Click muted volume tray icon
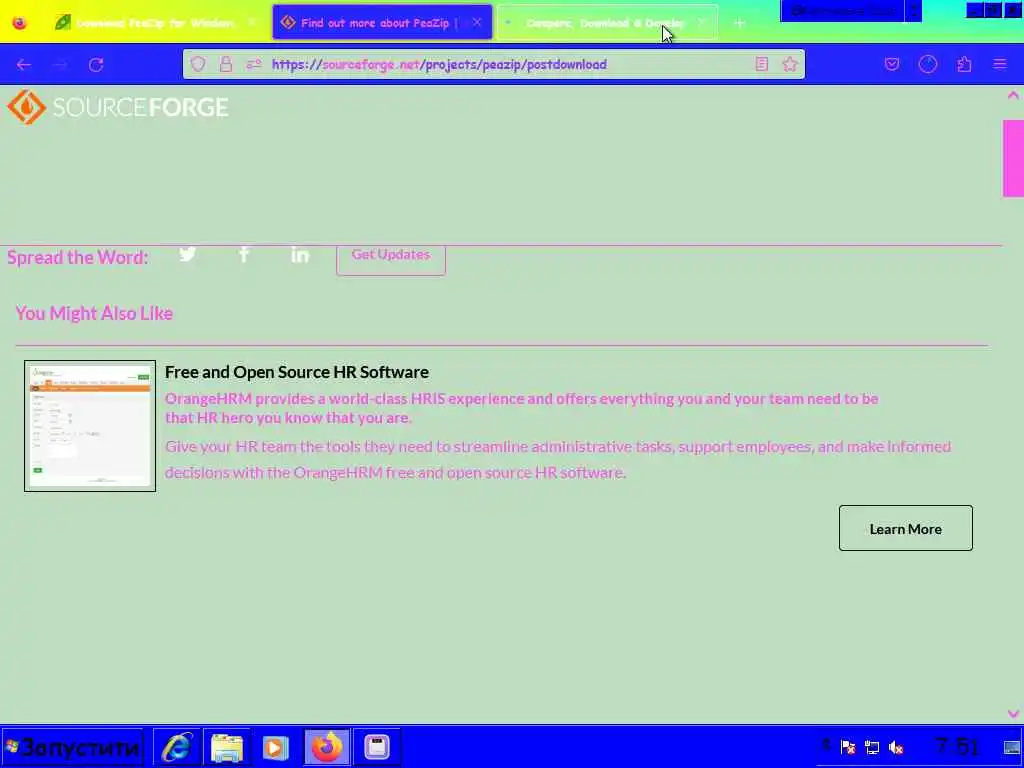Image resolution: width=1024 pixels, height=768 pixels. [897, 747]
